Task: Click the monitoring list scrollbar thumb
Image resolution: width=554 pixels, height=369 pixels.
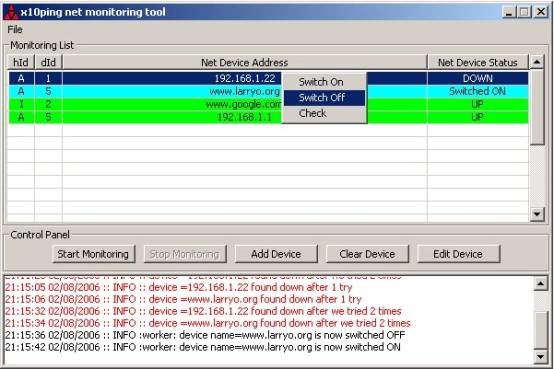Action: (537, 107)
